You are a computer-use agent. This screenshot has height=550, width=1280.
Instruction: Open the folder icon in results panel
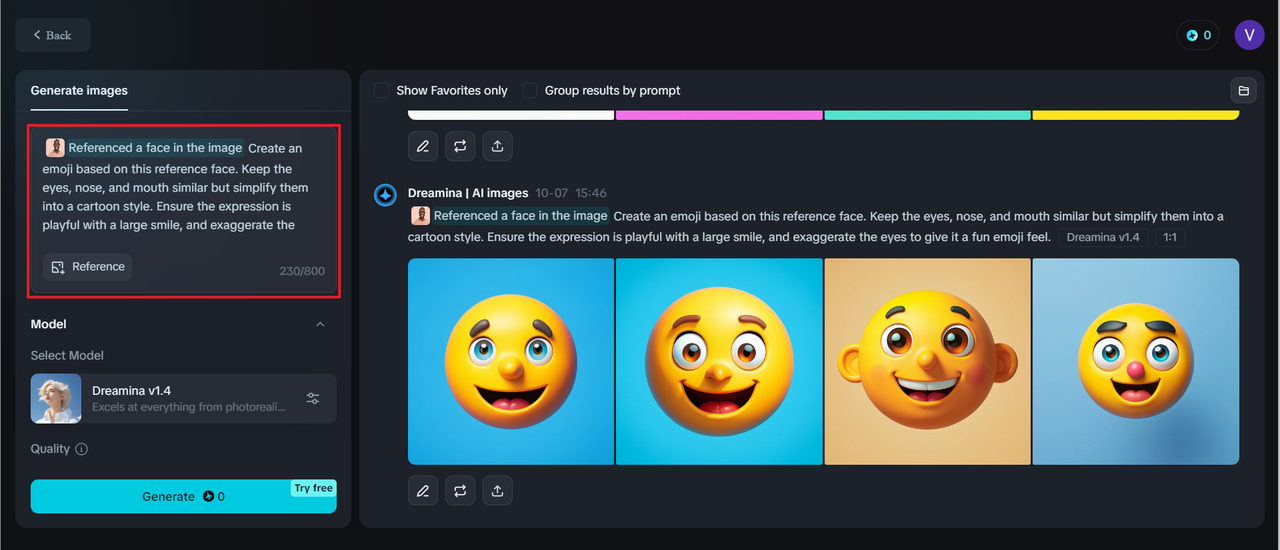(1243, 91)
